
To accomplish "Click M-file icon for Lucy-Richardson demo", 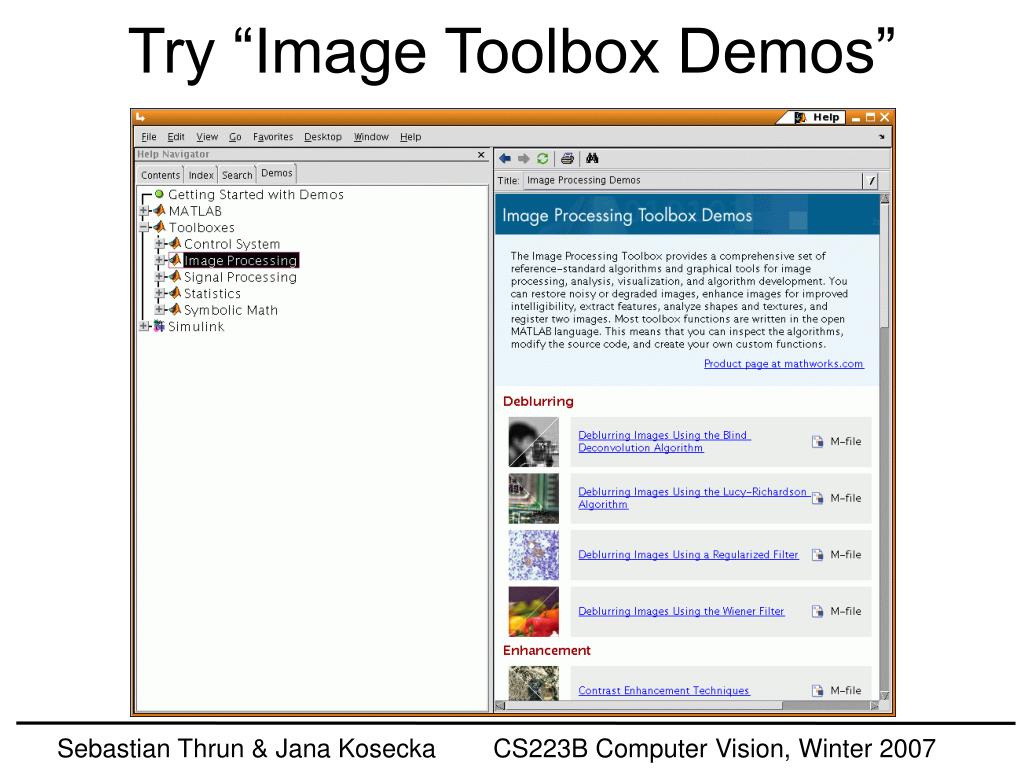I will point(817,498).
